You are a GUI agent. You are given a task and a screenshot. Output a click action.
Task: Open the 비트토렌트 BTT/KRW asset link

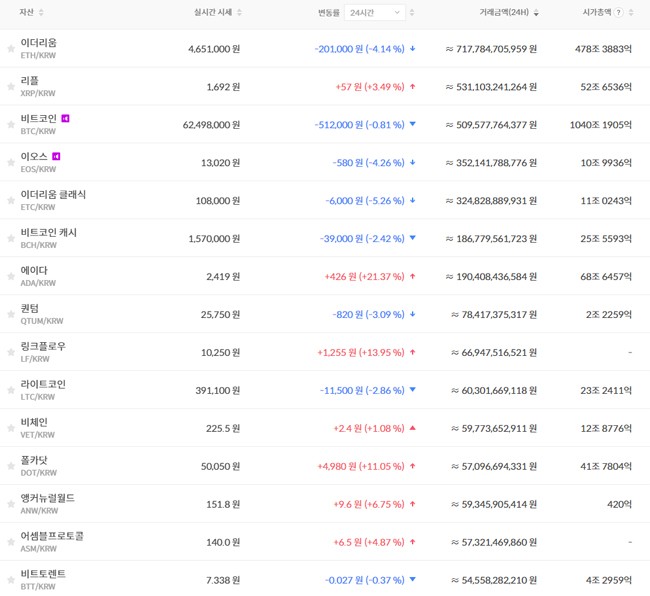click(43, 580)
